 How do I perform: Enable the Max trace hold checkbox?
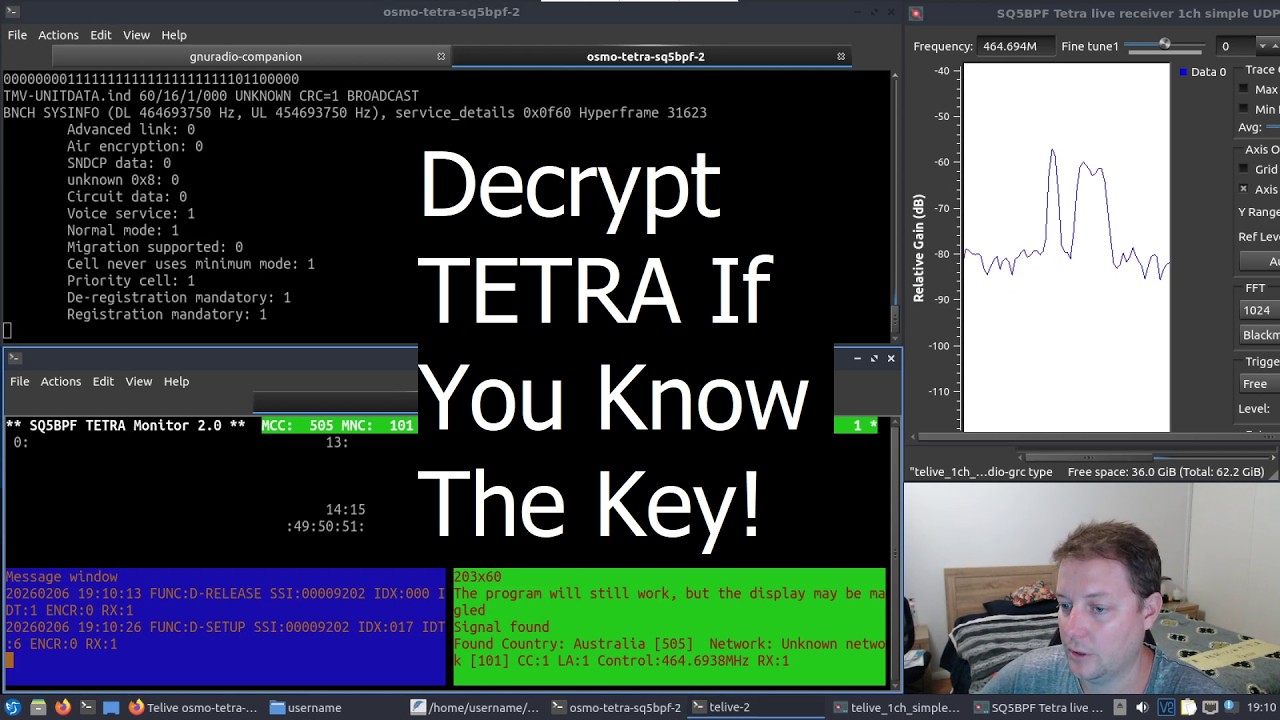click(1244, 90)
